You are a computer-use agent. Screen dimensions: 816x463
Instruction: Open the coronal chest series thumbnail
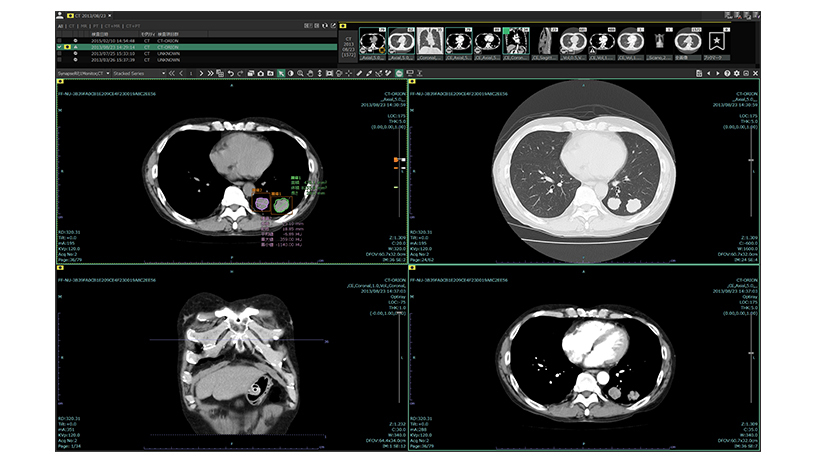[431, 41]
